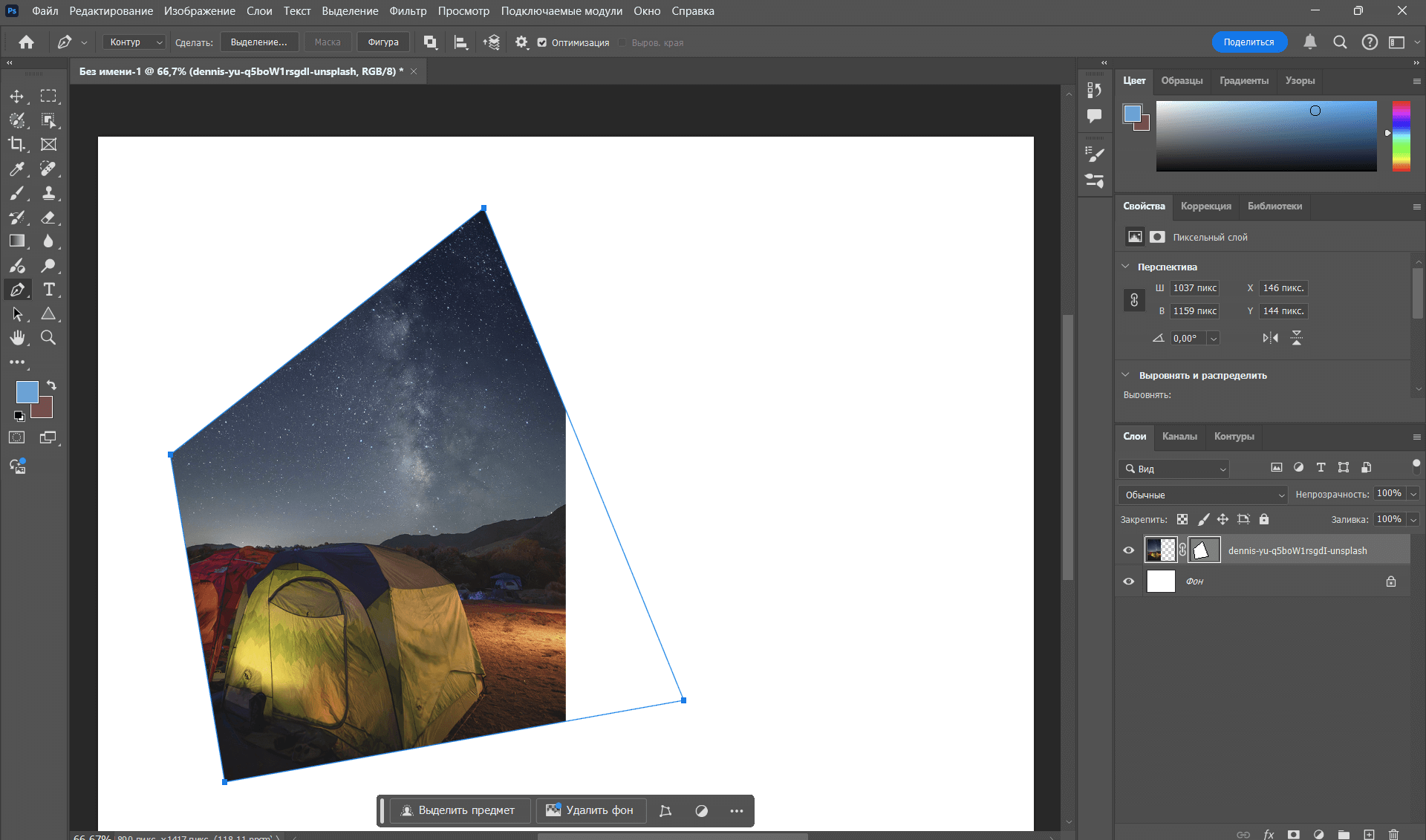Go to the Home screen

point(26,42)
